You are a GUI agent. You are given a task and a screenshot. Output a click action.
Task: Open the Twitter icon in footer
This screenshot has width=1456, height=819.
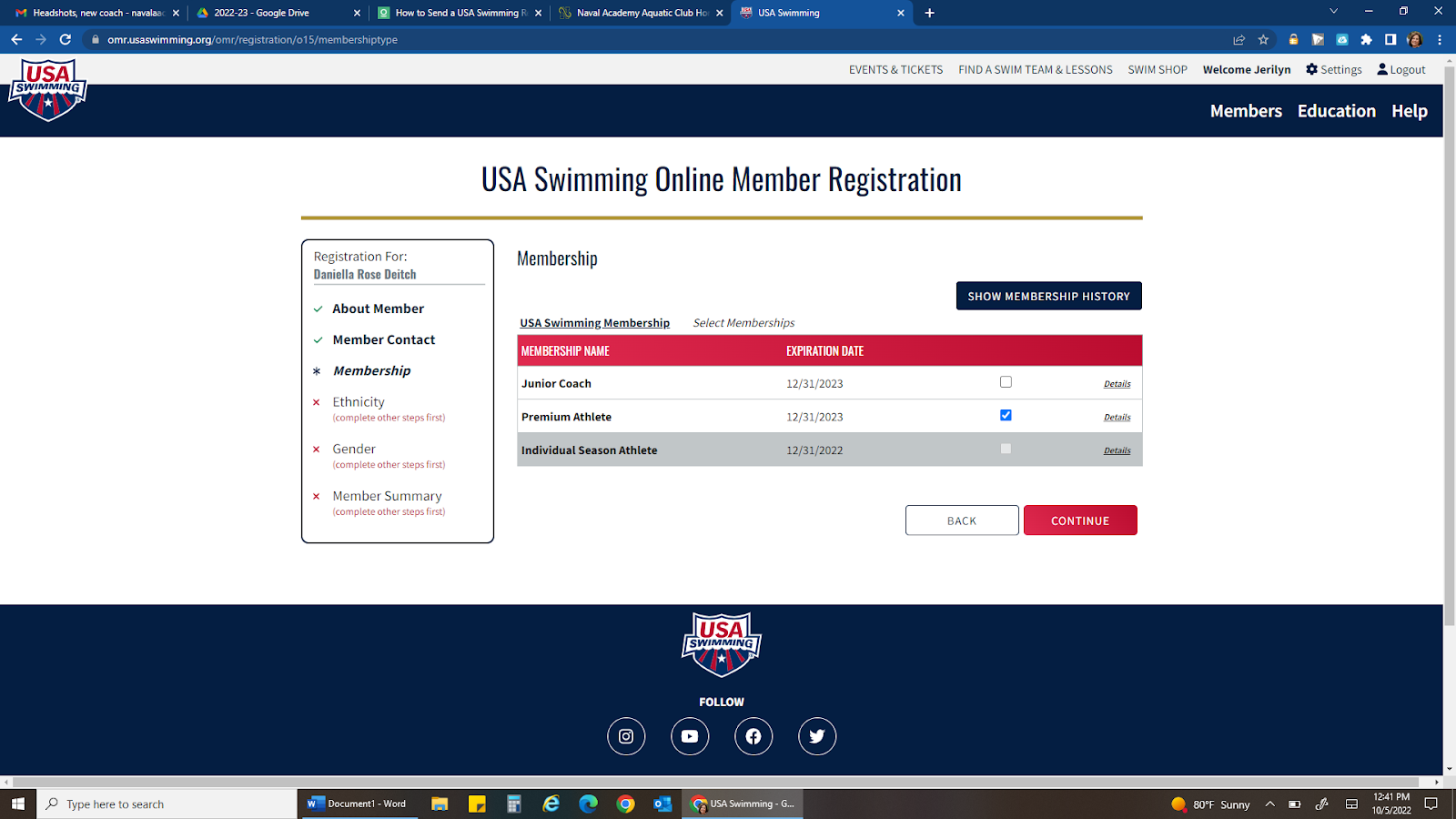817,736
